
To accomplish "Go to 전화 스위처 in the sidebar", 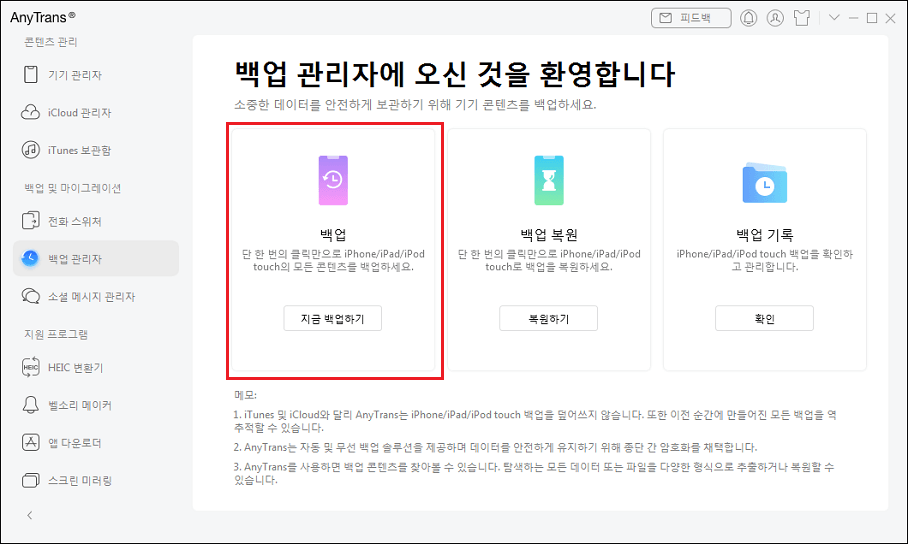I will (75, 221).
